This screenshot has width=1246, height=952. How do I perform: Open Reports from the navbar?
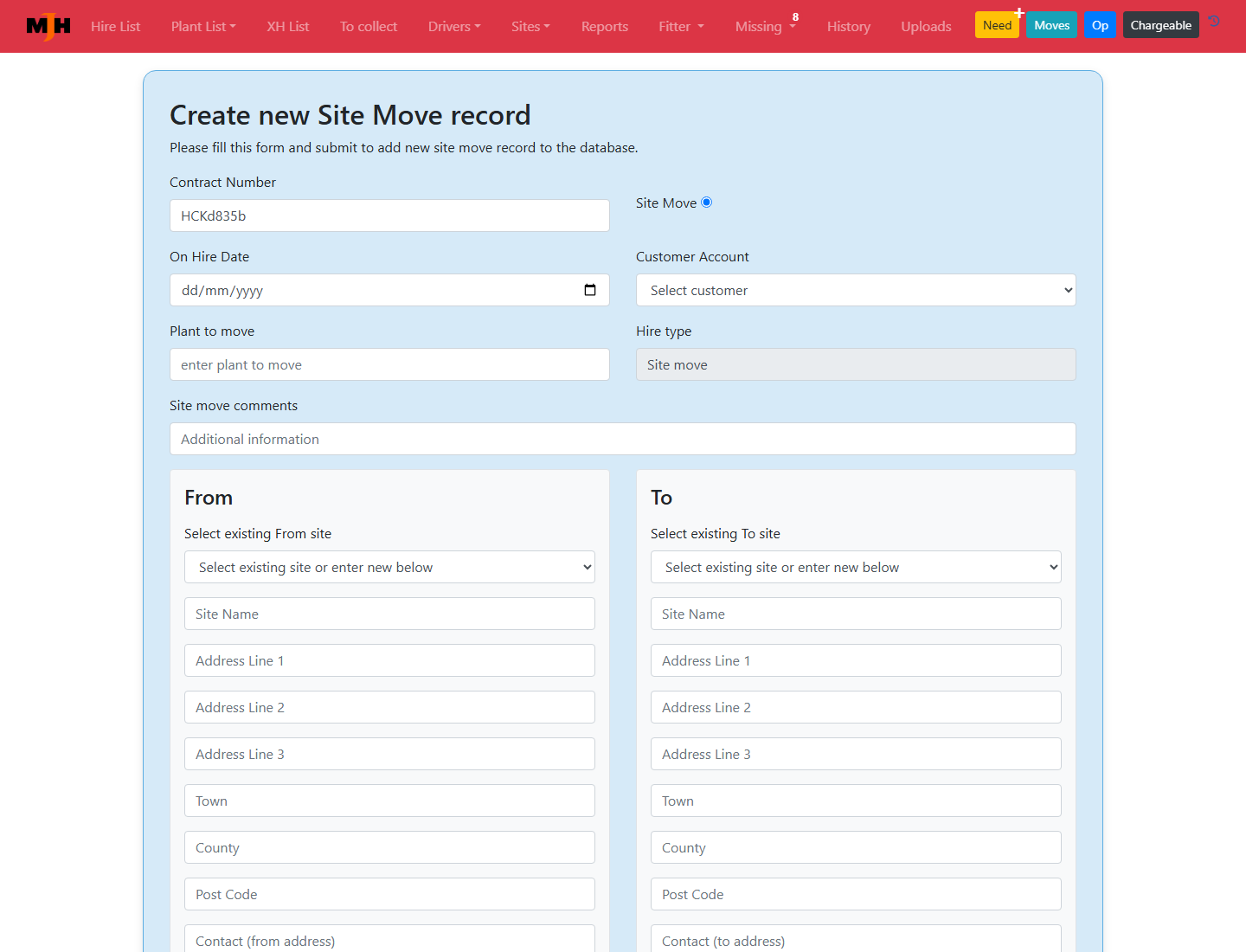click(605, 26)
